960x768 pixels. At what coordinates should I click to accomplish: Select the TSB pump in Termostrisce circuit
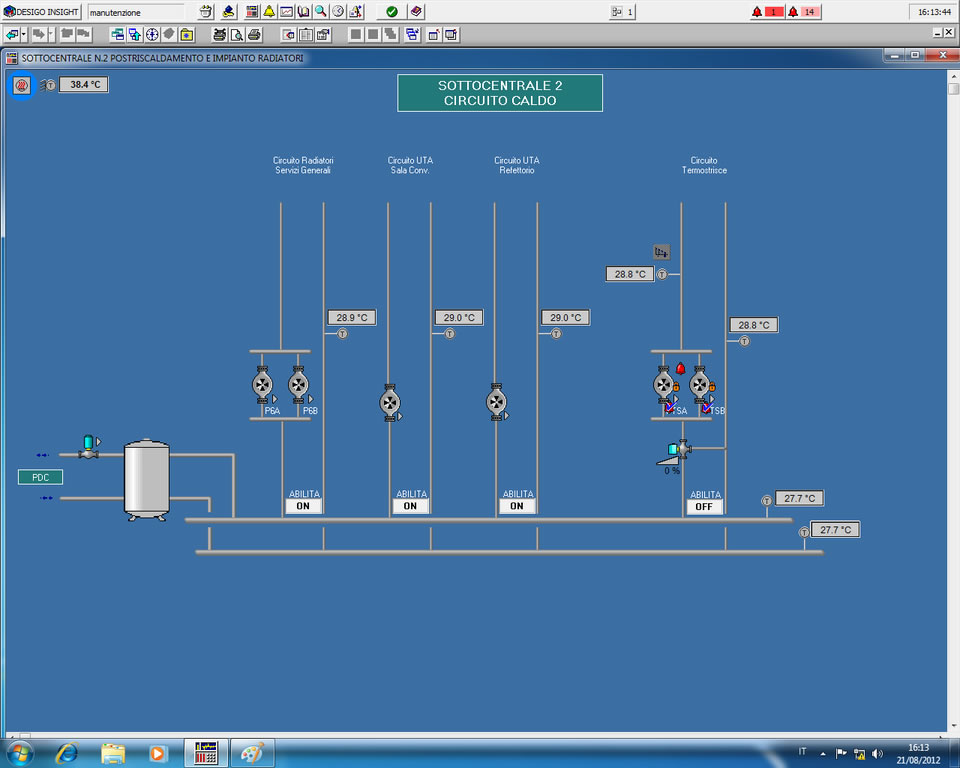point(700,385)
